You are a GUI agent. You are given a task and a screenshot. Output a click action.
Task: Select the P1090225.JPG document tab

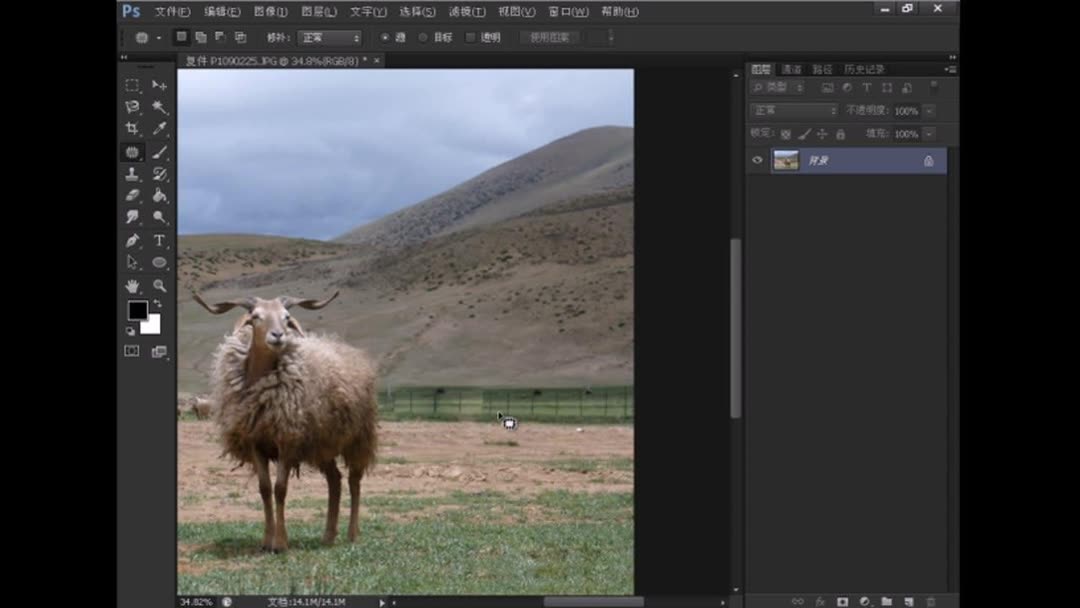click(x=280, y=61)
